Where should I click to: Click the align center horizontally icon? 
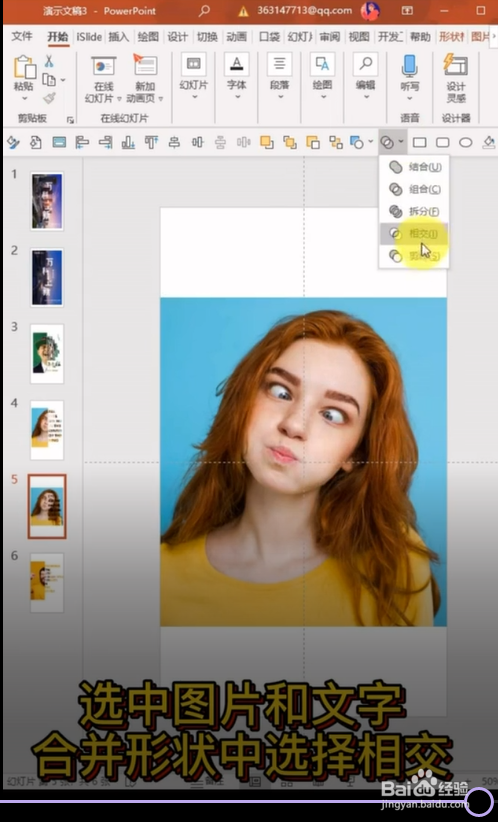(x=175, y=142)
